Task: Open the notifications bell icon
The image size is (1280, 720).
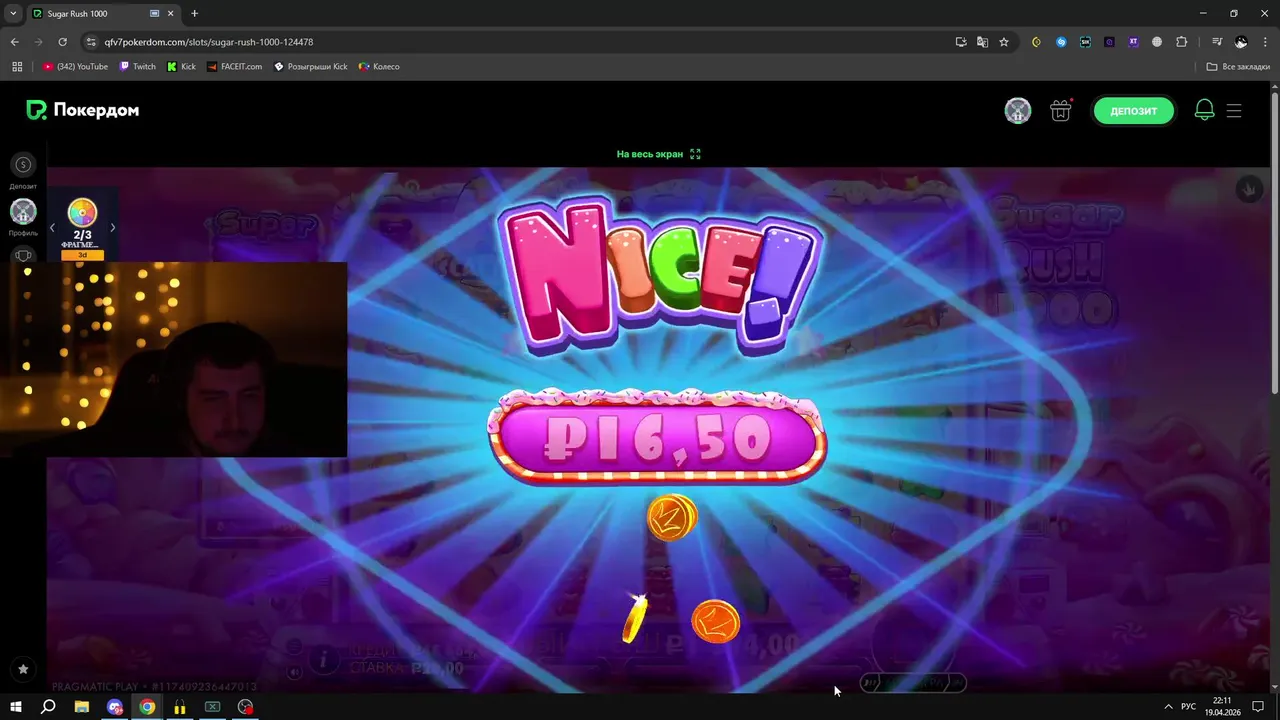Action: click(x=1205, y=111)
